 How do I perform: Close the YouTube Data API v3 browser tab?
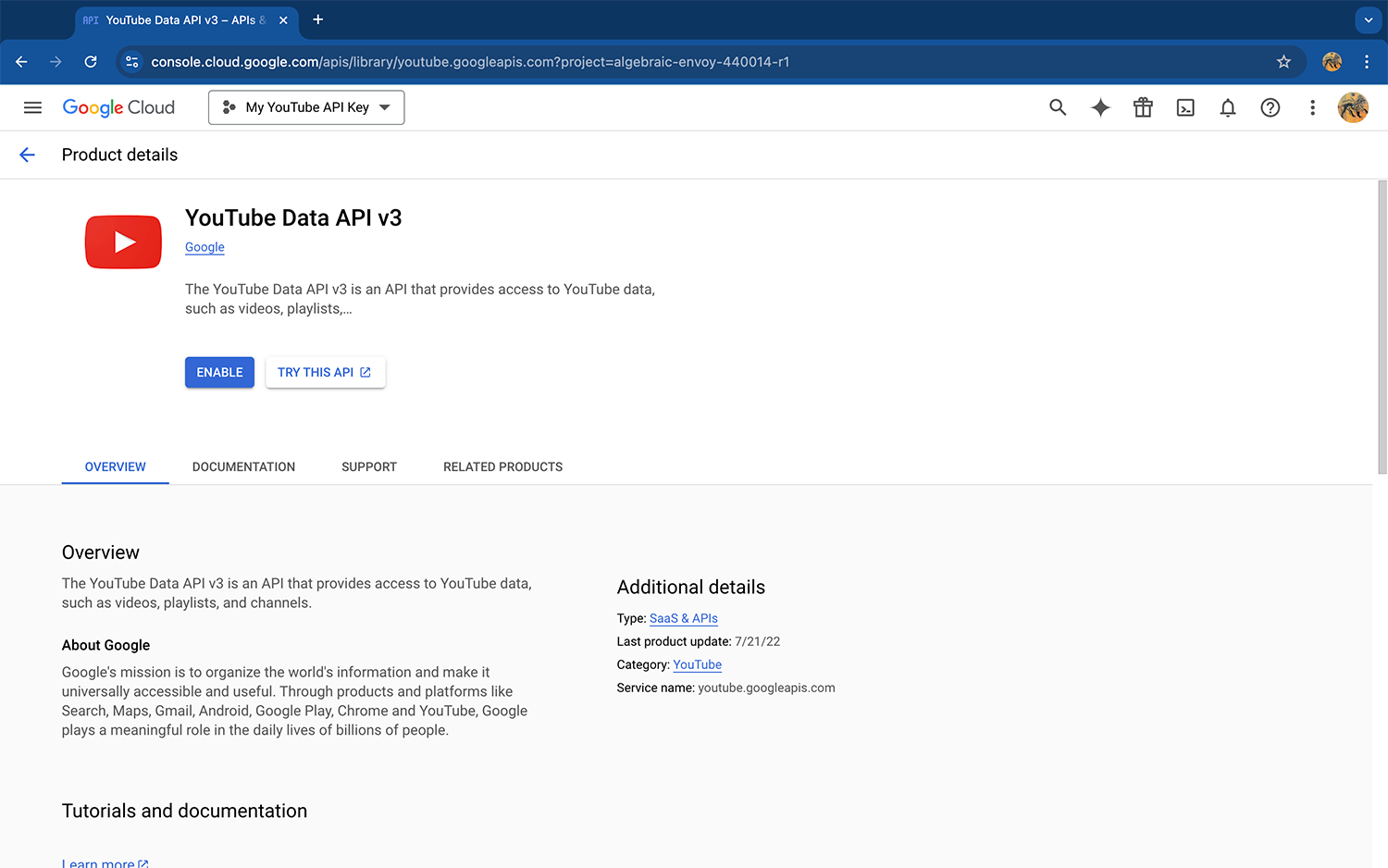(x=283, y=20)
